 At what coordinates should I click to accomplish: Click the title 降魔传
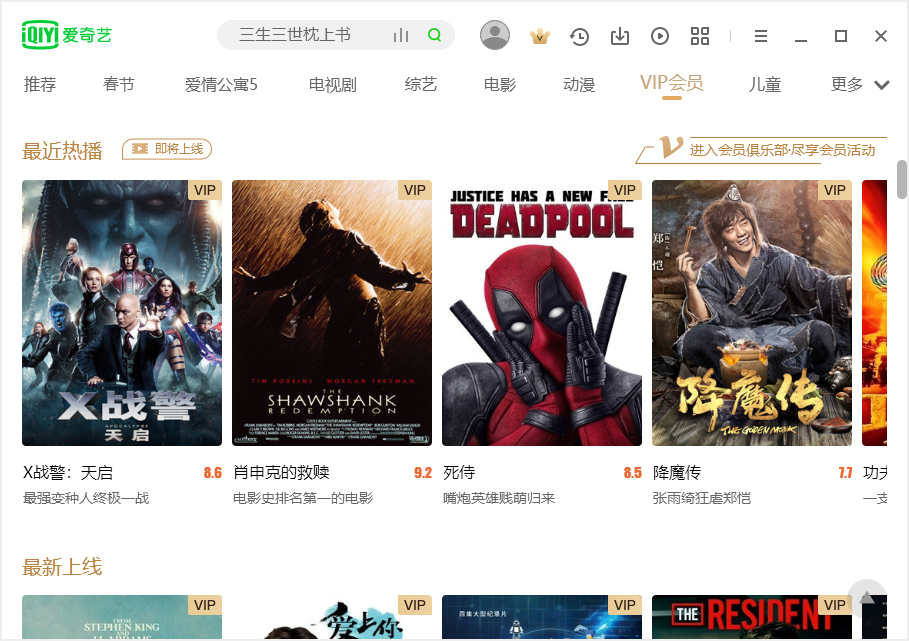[x=677, y=473]
